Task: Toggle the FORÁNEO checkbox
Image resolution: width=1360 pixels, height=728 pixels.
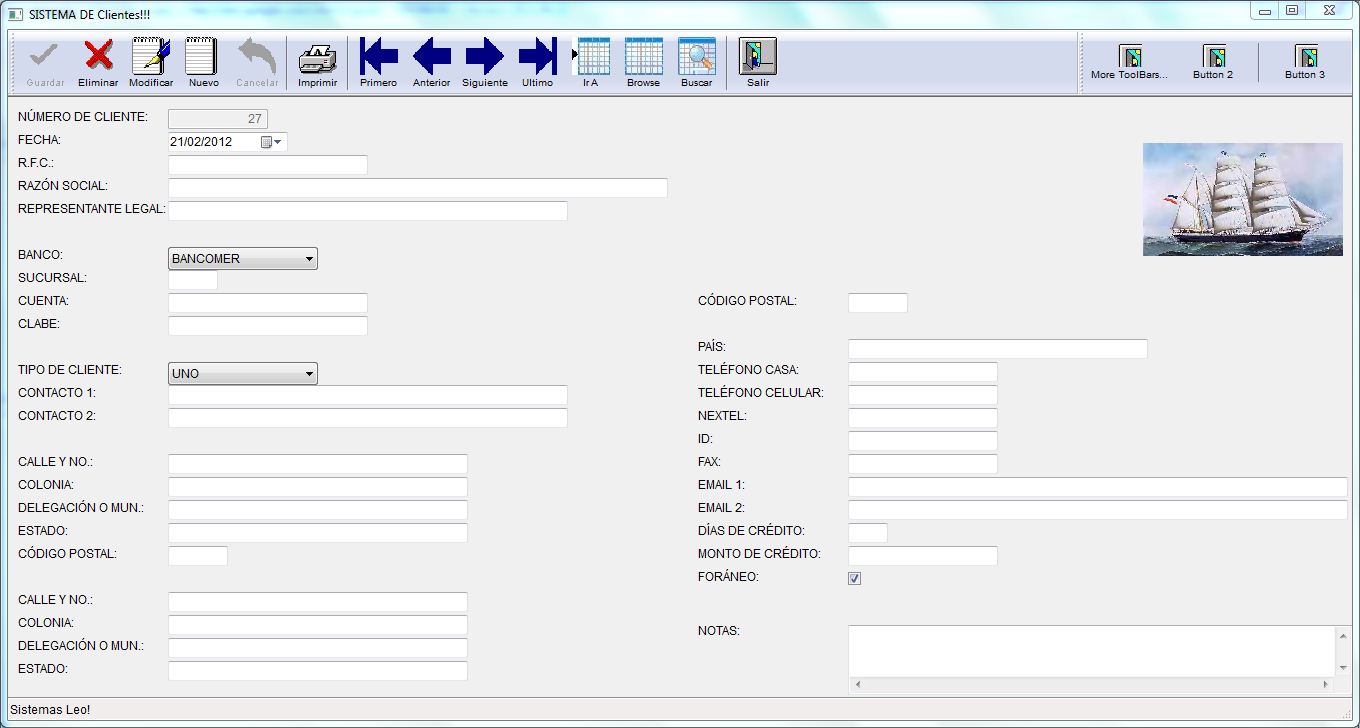Action: click(x=853, y=577)
